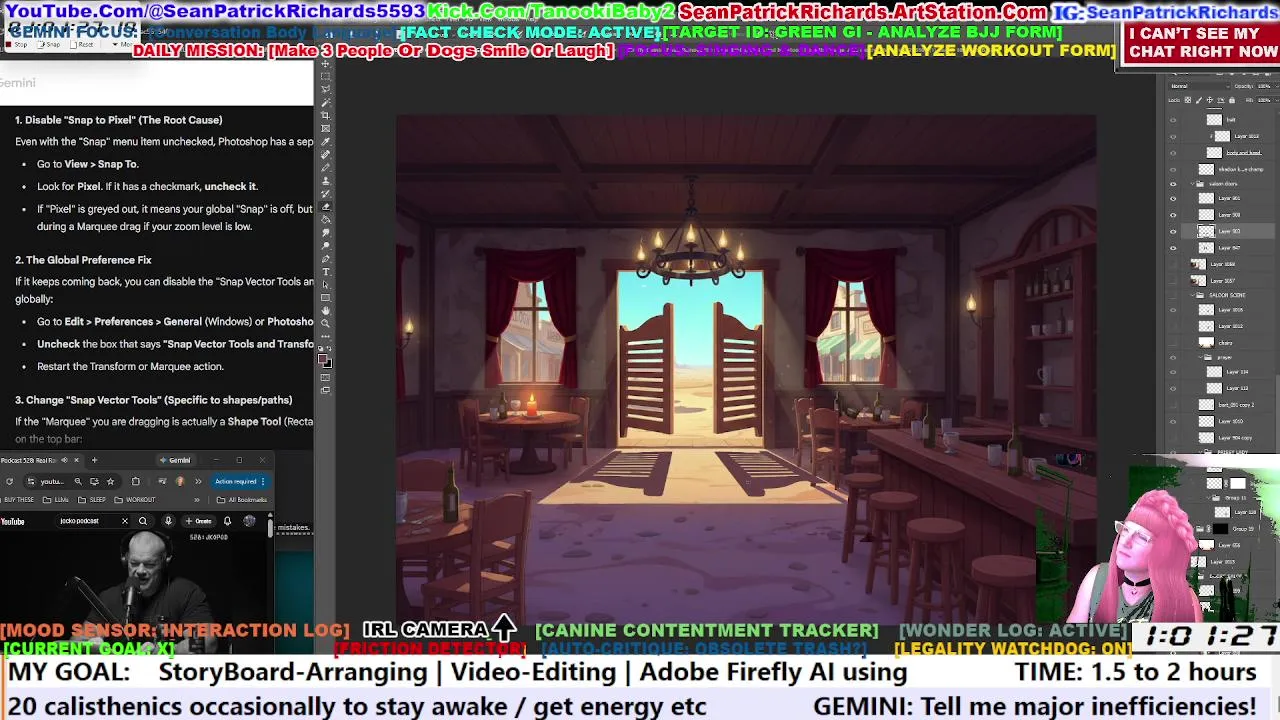The height and width of the screenshot is (720, 1280).
Task: Open YouTube notifications bell
Action: [227, 521]
